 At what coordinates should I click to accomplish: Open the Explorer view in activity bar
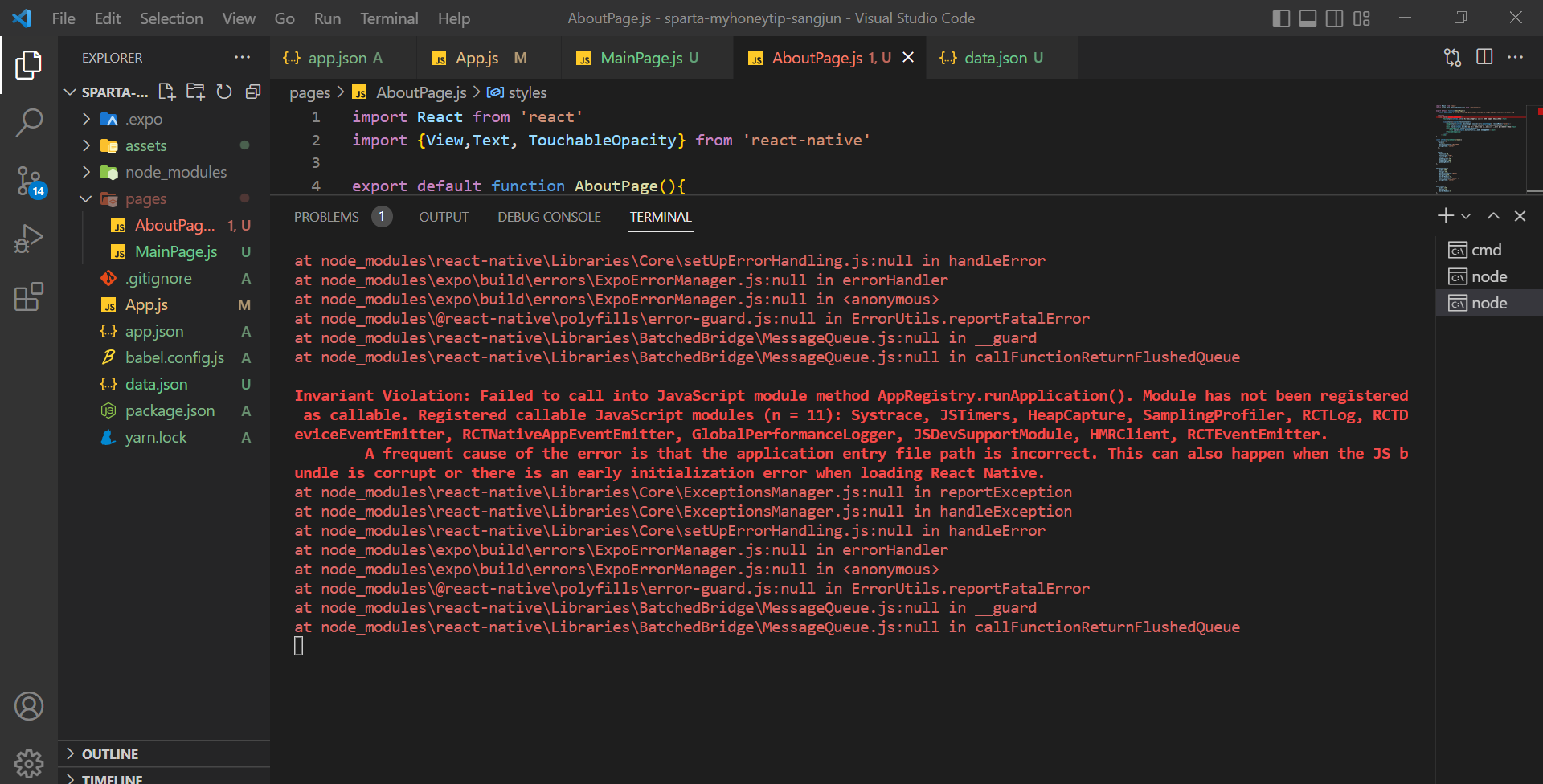(x=29, y=65)
